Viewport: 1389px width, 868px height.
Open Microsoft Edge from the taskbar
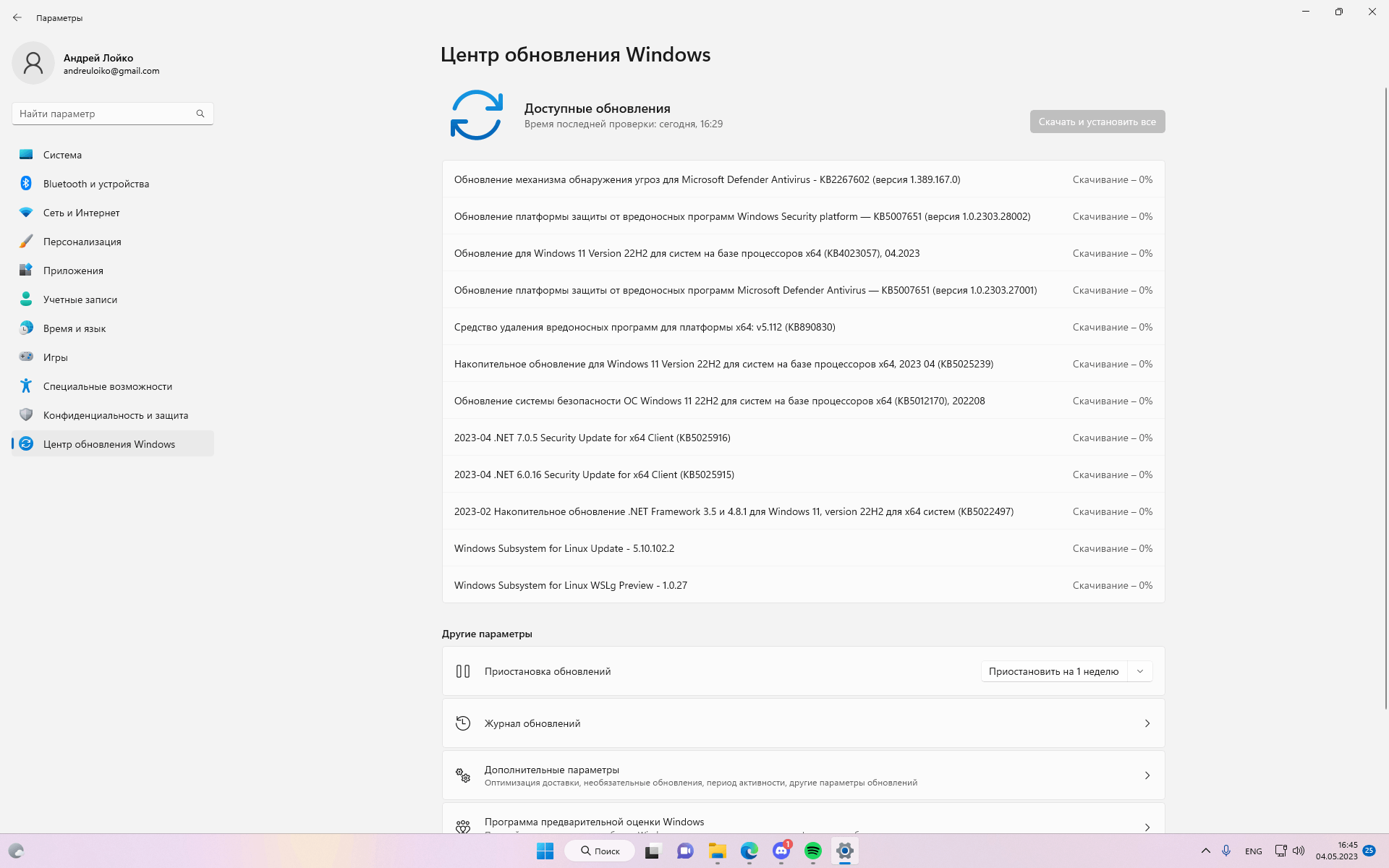coord(749,851)
